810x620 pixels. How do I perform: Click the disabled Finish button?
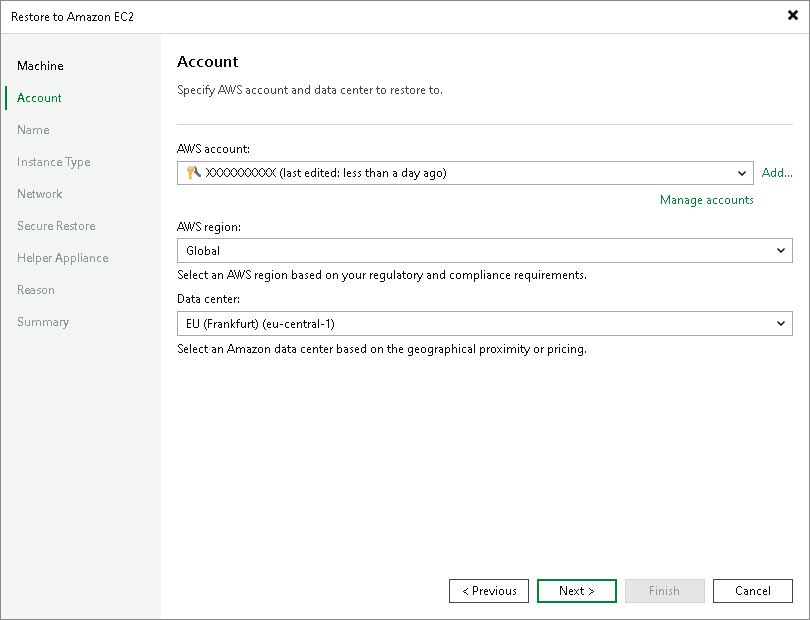665,591
